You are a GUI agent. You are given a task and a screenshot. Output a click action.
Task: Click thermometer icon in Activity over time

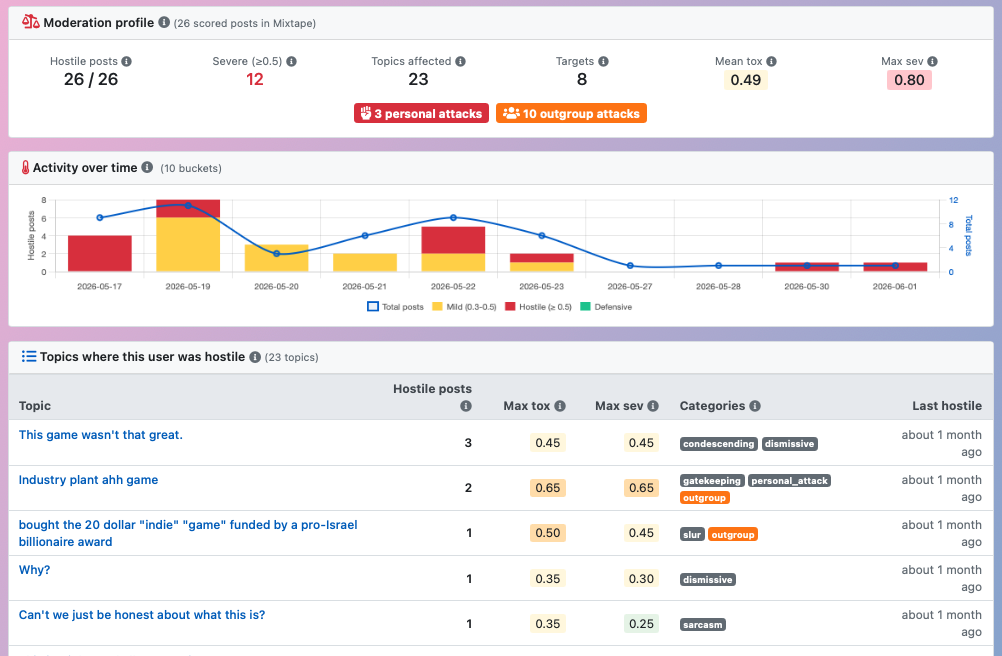pyautogui.click(x=26, y=168)
